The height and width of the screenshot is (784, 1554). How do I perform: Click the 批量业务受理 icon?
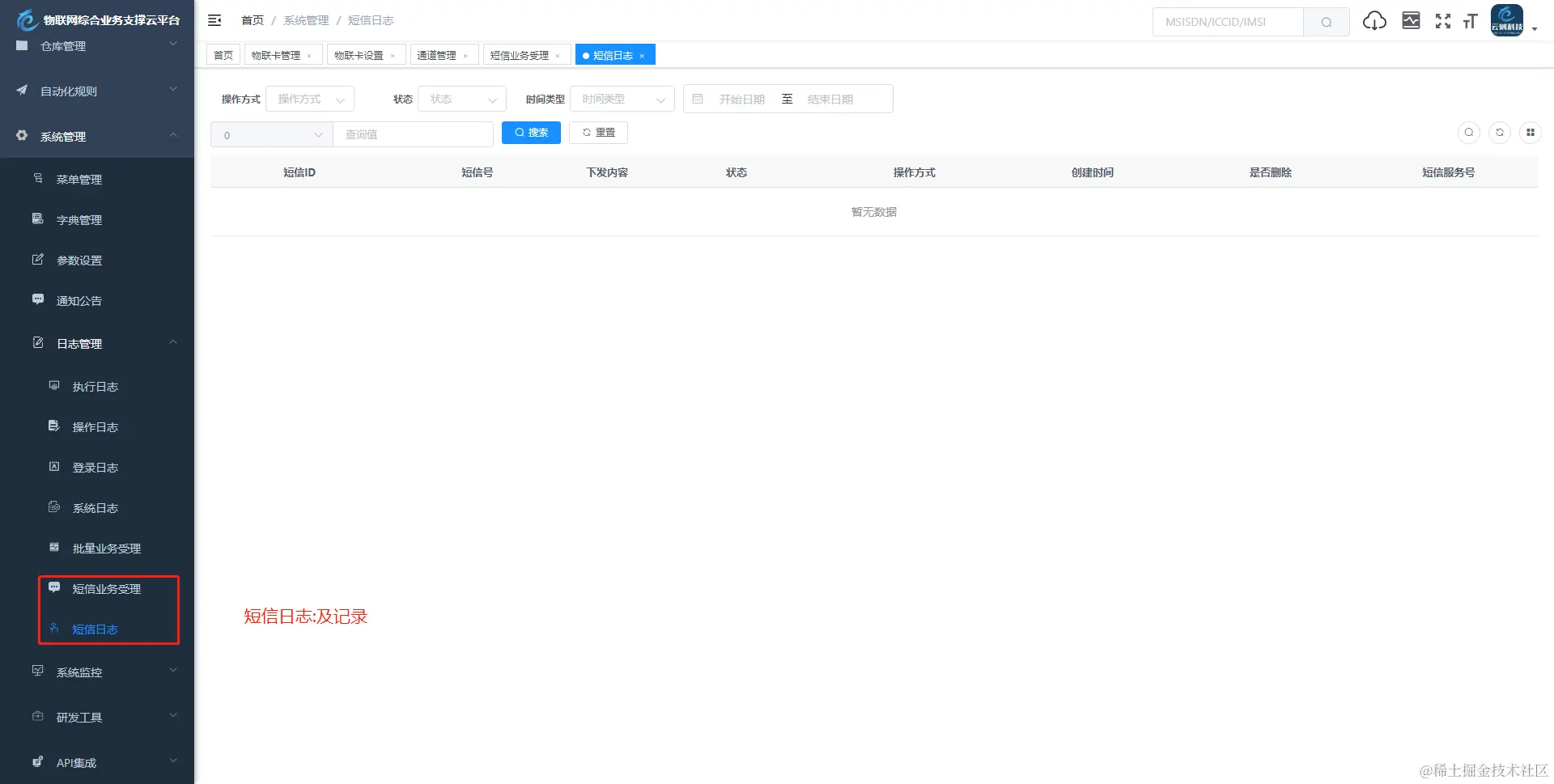point(54,547)
